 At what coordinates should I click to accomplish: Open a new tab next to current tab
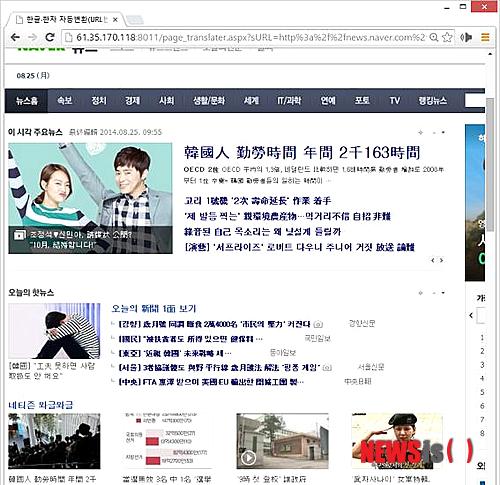pyautogui.click(x=135, y=20)
